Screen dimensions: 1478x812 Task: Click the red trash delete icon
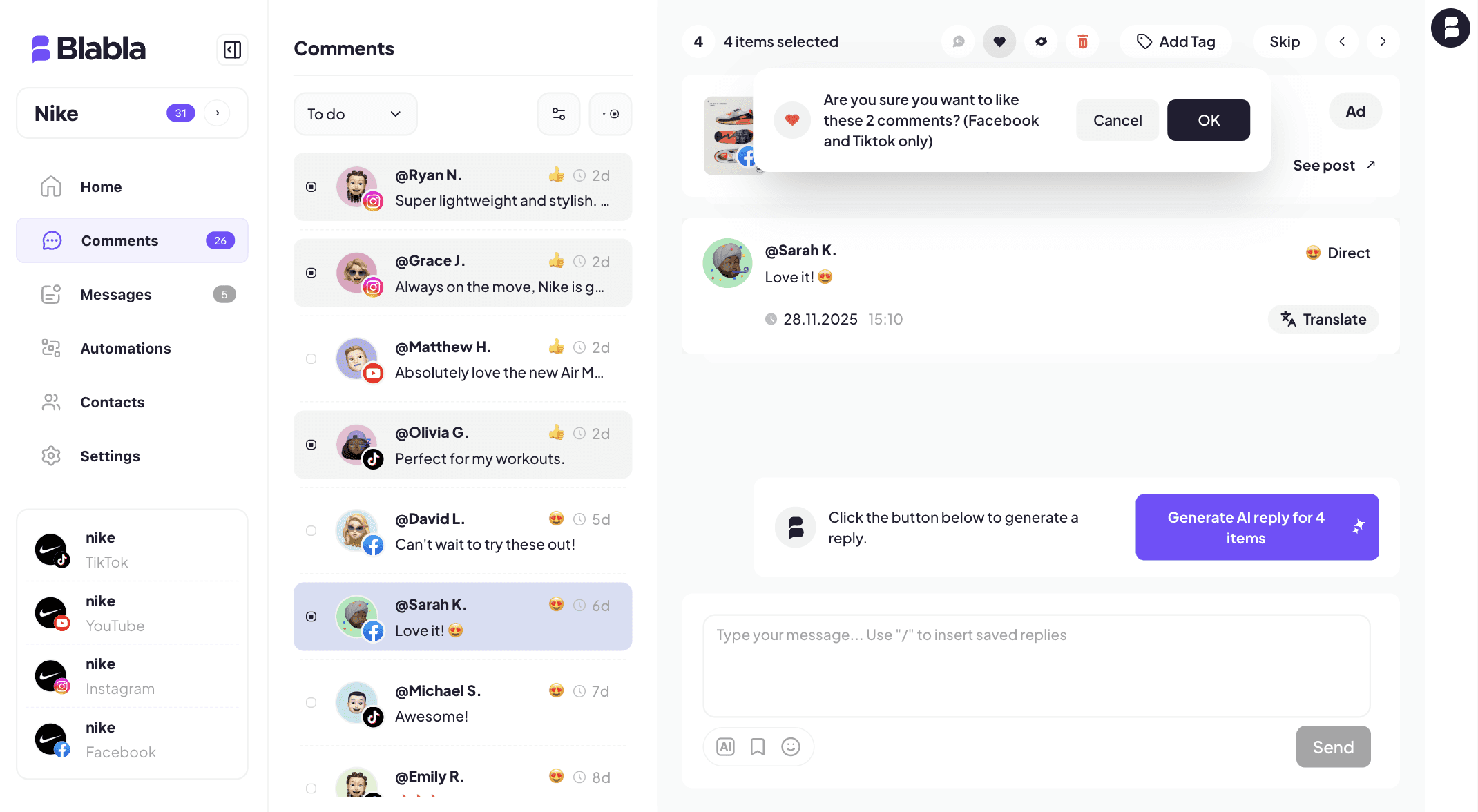[x=1082, y=41]
